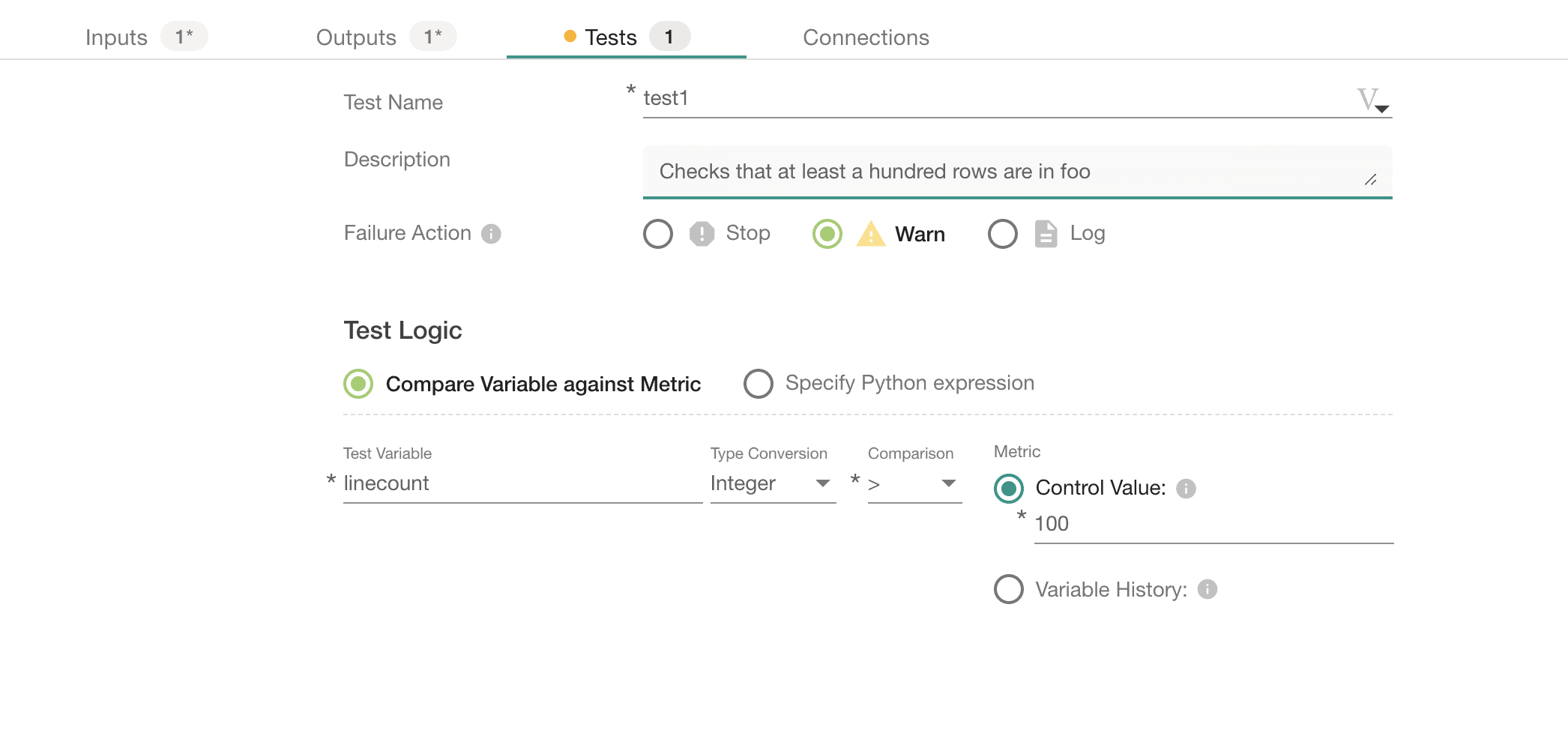
Task: Click the Variable History info icon
Action: pyautogui.click(x=1207, y=590)
